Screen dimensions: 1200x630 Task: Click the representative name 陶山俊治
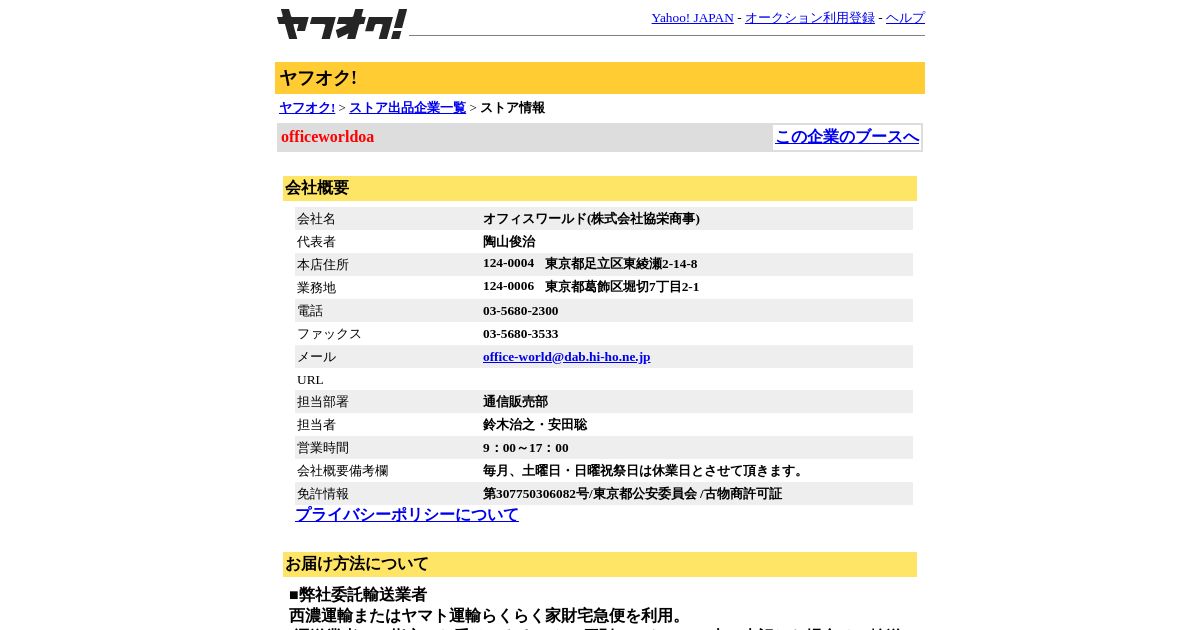point(509,242)
